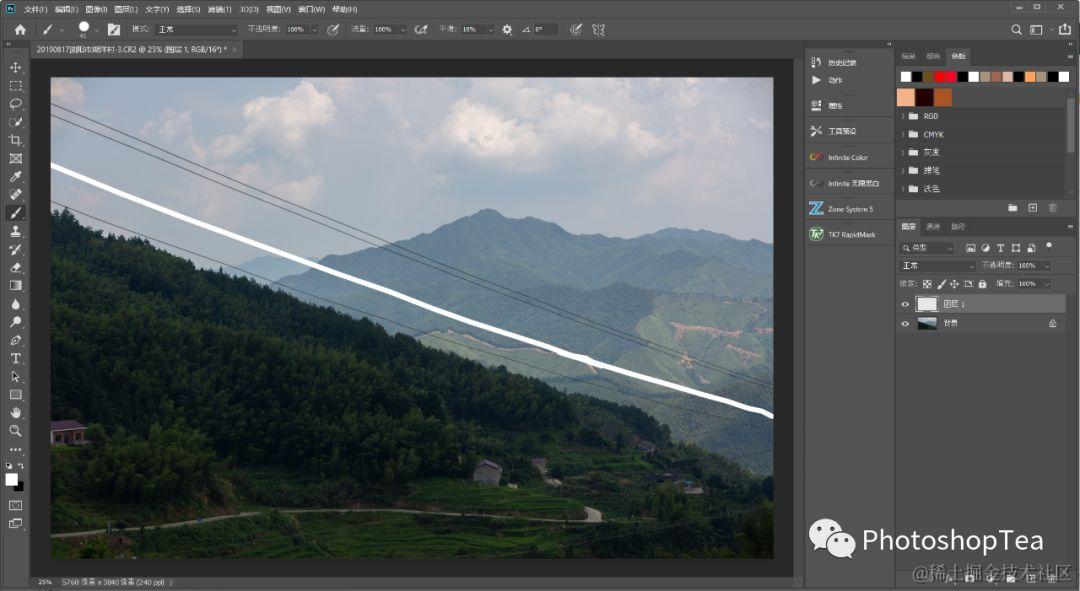Image resolution: width=1080 pixels, height=591 pixels.
Task: Select the Crop tool
Action: coord(15,141)
